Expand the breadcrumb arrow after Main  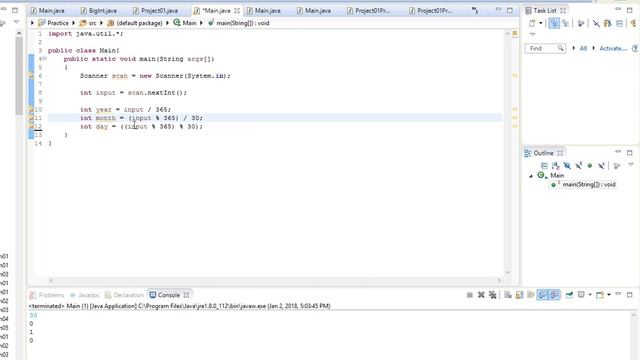[201, 23]
